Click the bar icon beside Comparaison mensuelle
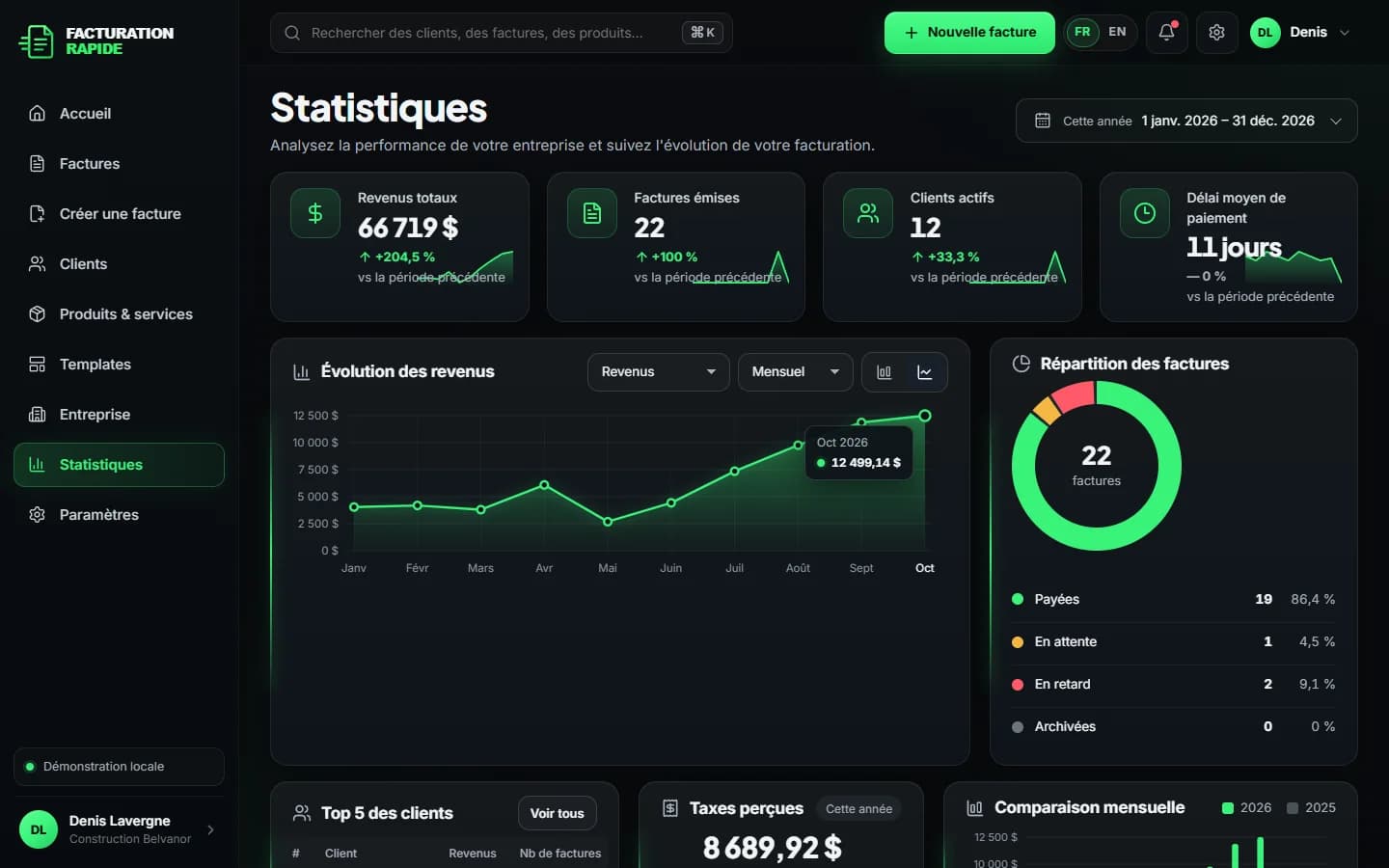1389x868 pixels. [975, 808]
